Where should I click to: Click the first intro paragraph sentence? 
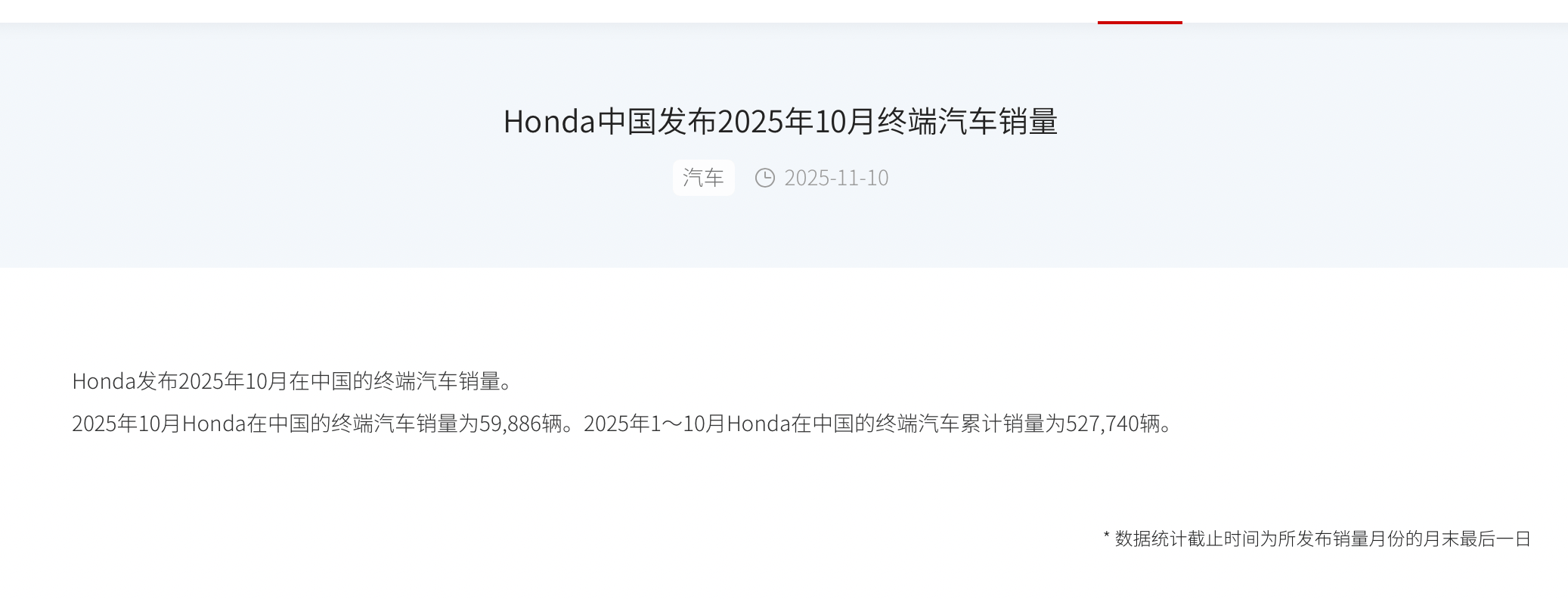293,381
